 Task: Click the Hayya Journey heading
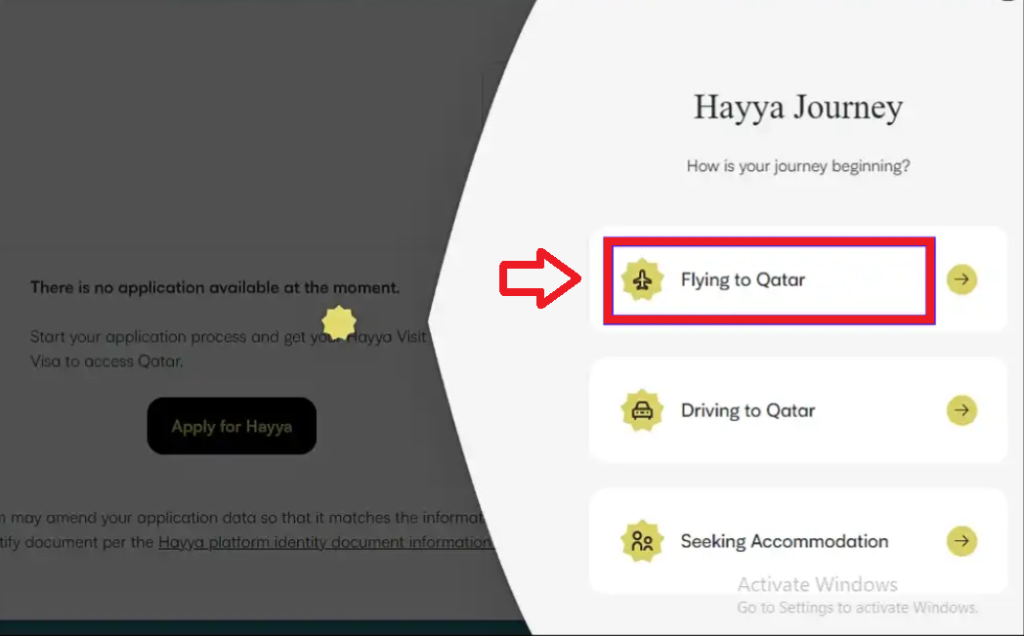[797, 108]
